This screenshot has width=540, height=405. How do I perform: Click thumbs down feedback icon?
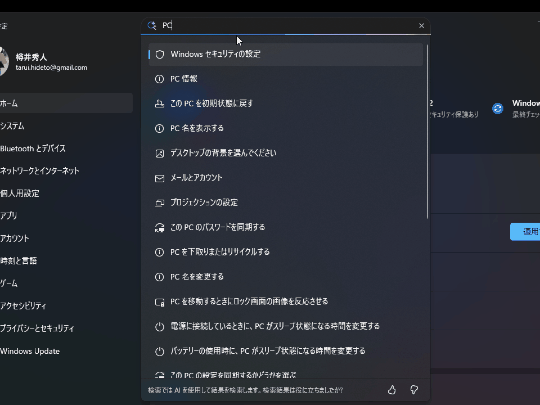[414, 390]
